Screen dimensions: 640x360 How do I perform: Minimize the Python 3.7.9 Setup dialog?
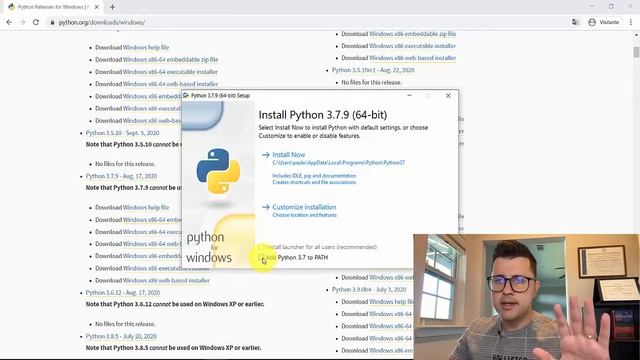point(409,96)
